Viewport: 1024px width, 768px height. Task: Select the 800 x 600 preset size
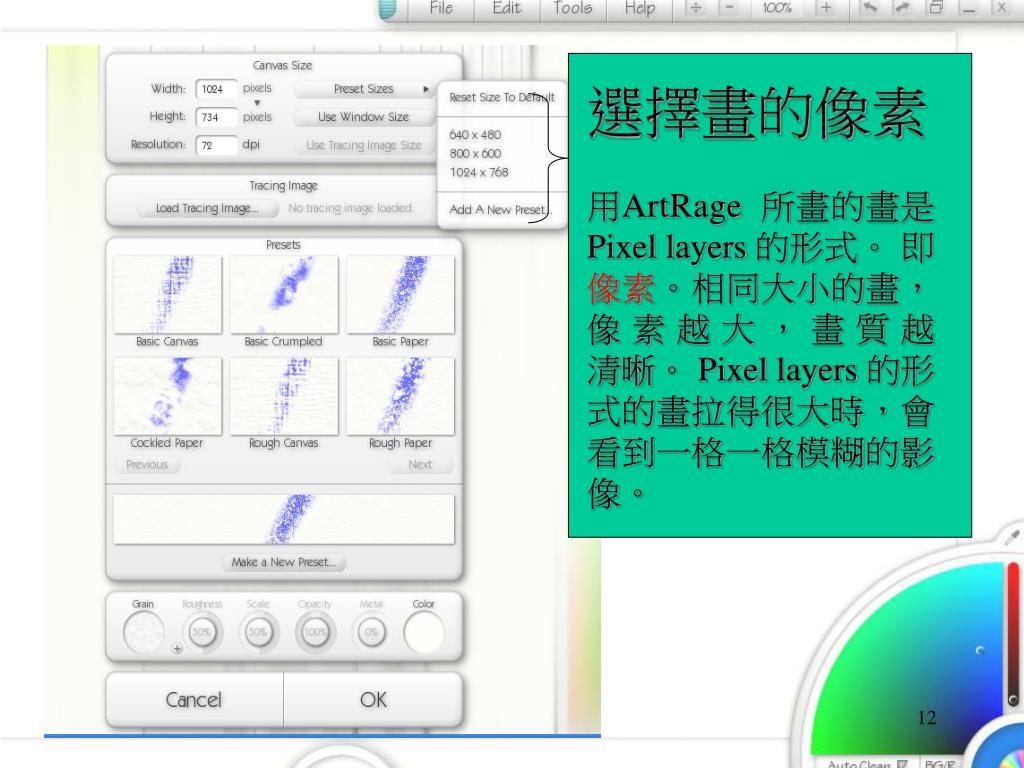coord(475,153)
